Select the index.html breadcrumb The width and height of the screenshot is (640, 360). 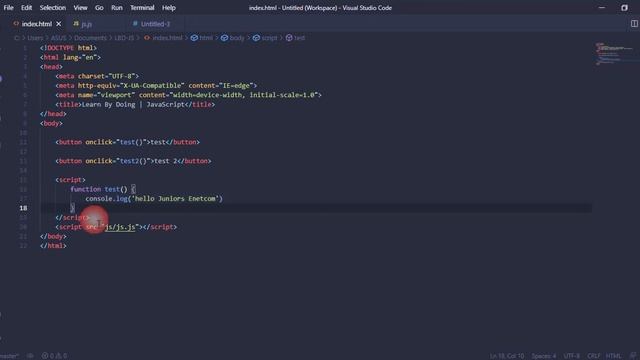167,38
